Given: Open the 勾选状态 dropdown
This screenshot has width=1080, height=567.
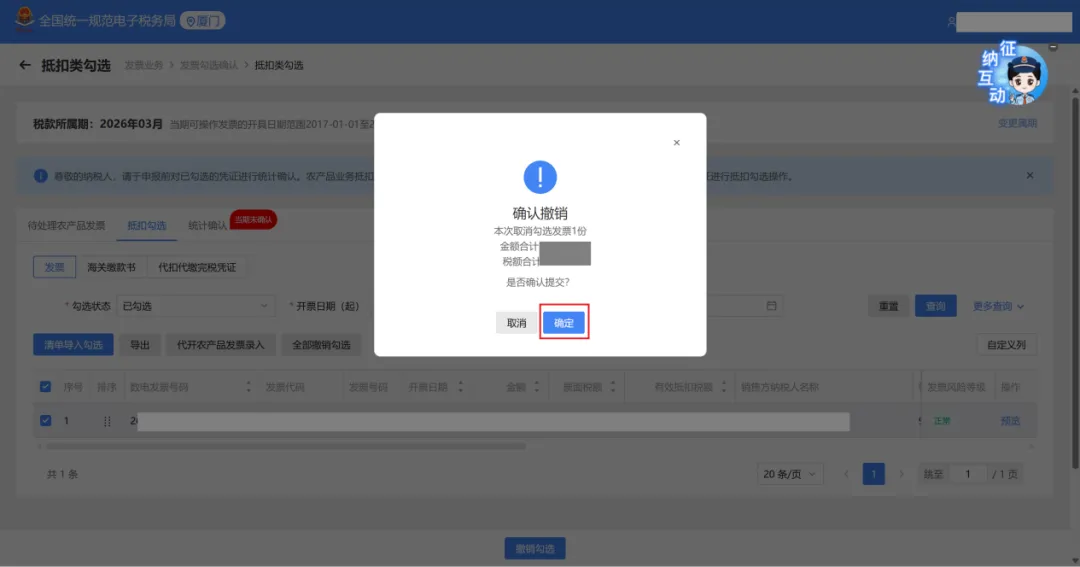Looking at the screenshot, I should point(195,306).
